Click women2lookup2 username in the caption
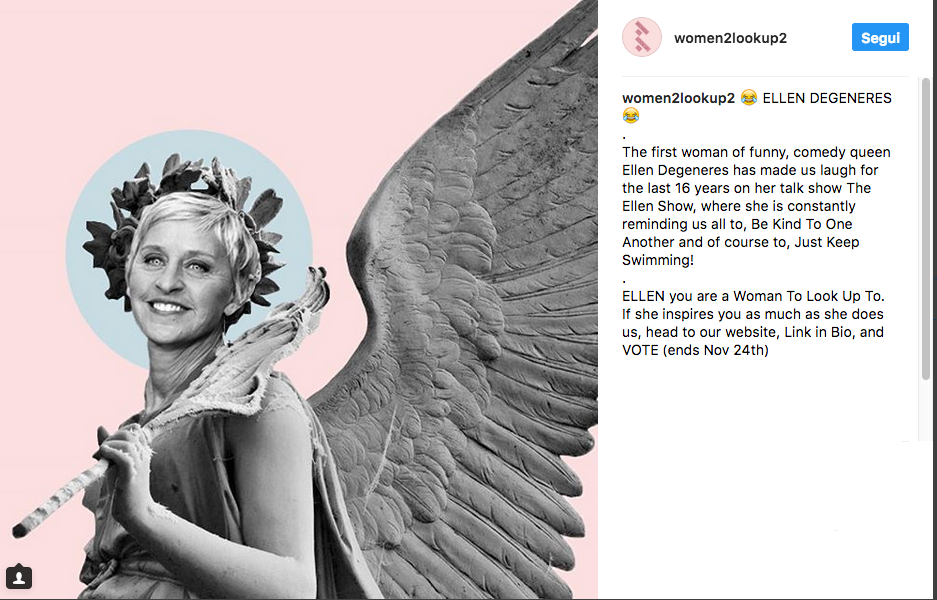937x600 pixels. pos(678,98)
